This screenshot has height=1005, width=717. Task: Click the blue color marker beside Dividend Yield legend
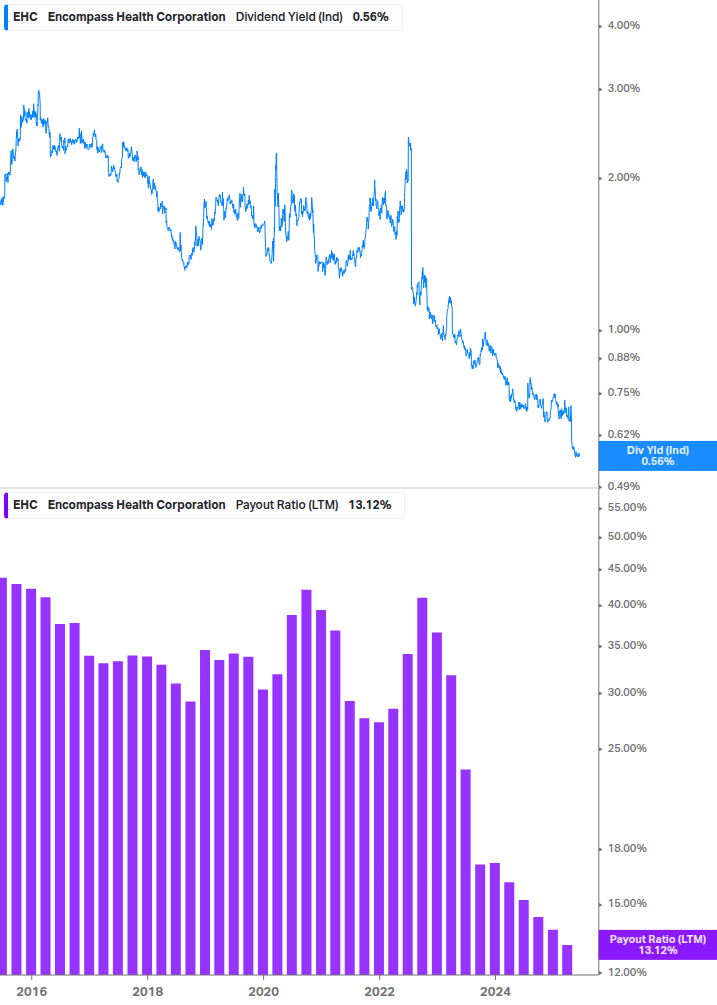tap(6, 17)
